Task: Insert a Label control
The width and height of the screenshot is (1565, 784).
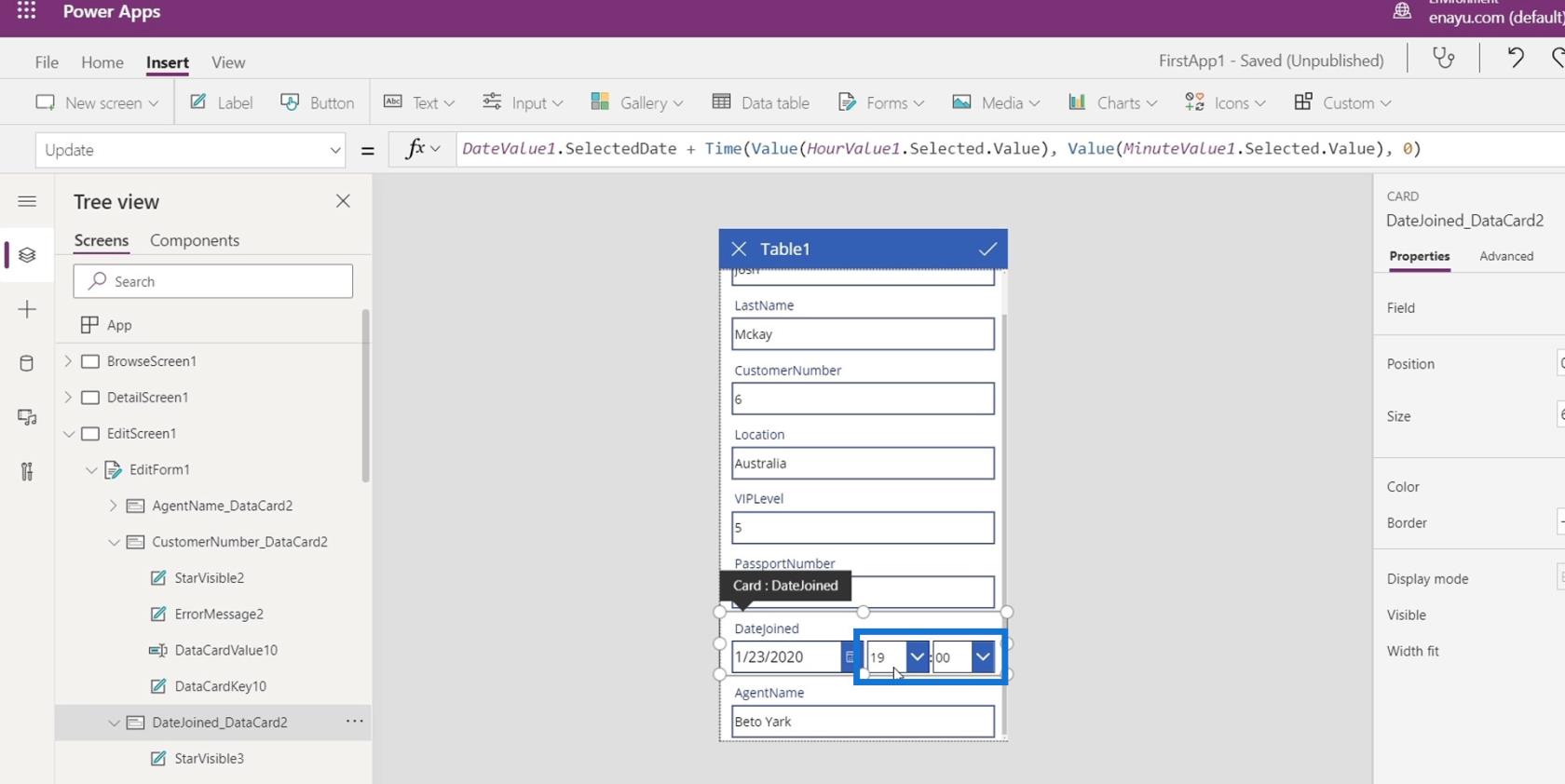Action: pyautogui.click(x=221, y=102)
